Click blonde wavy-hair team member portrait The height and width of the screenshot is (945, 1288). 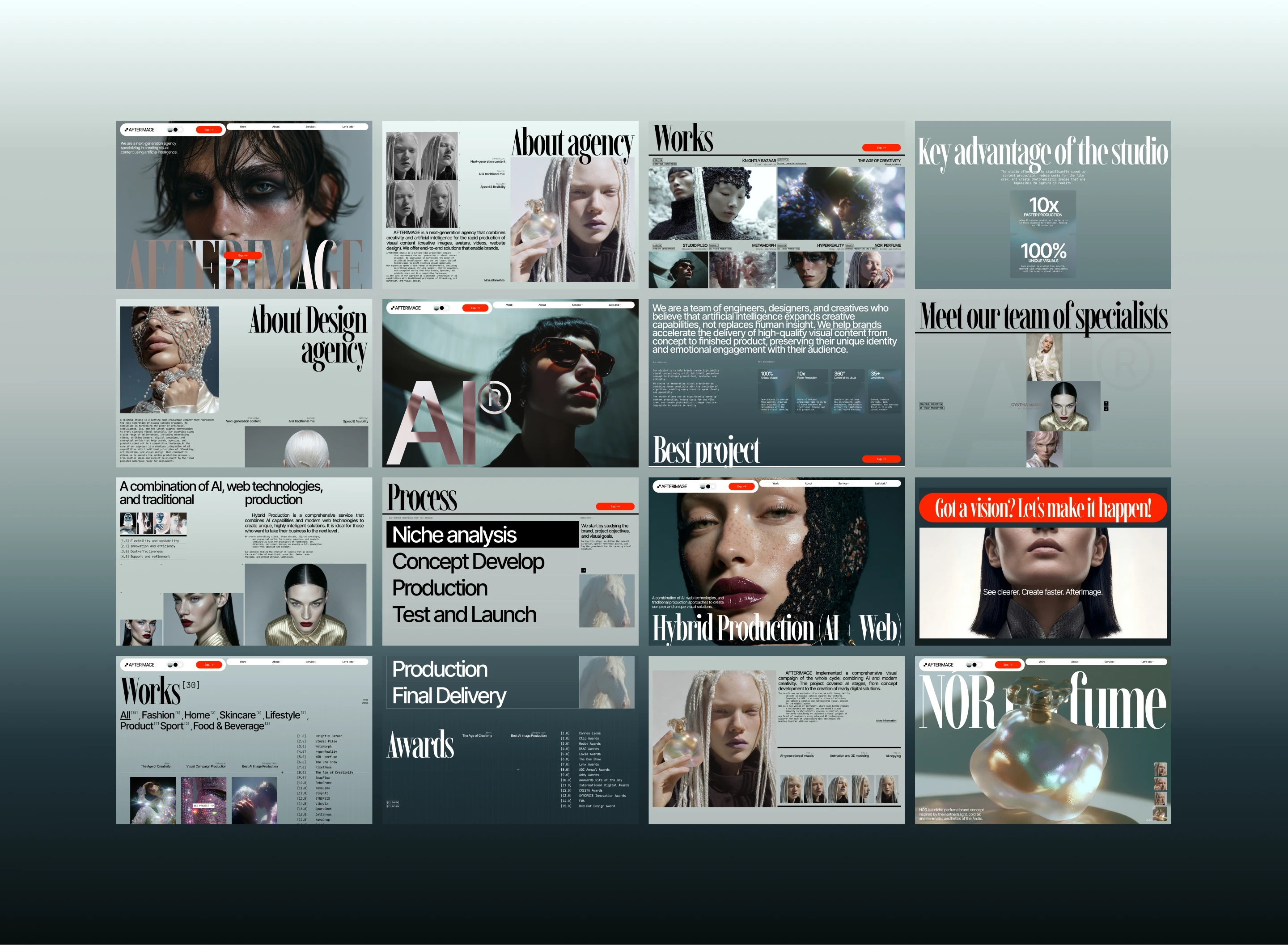click(1044, 358)
